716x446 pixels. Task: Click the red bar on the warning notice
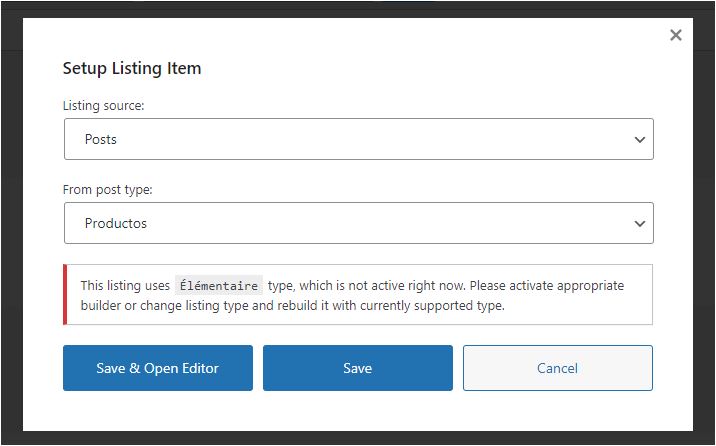coord(65,294)
